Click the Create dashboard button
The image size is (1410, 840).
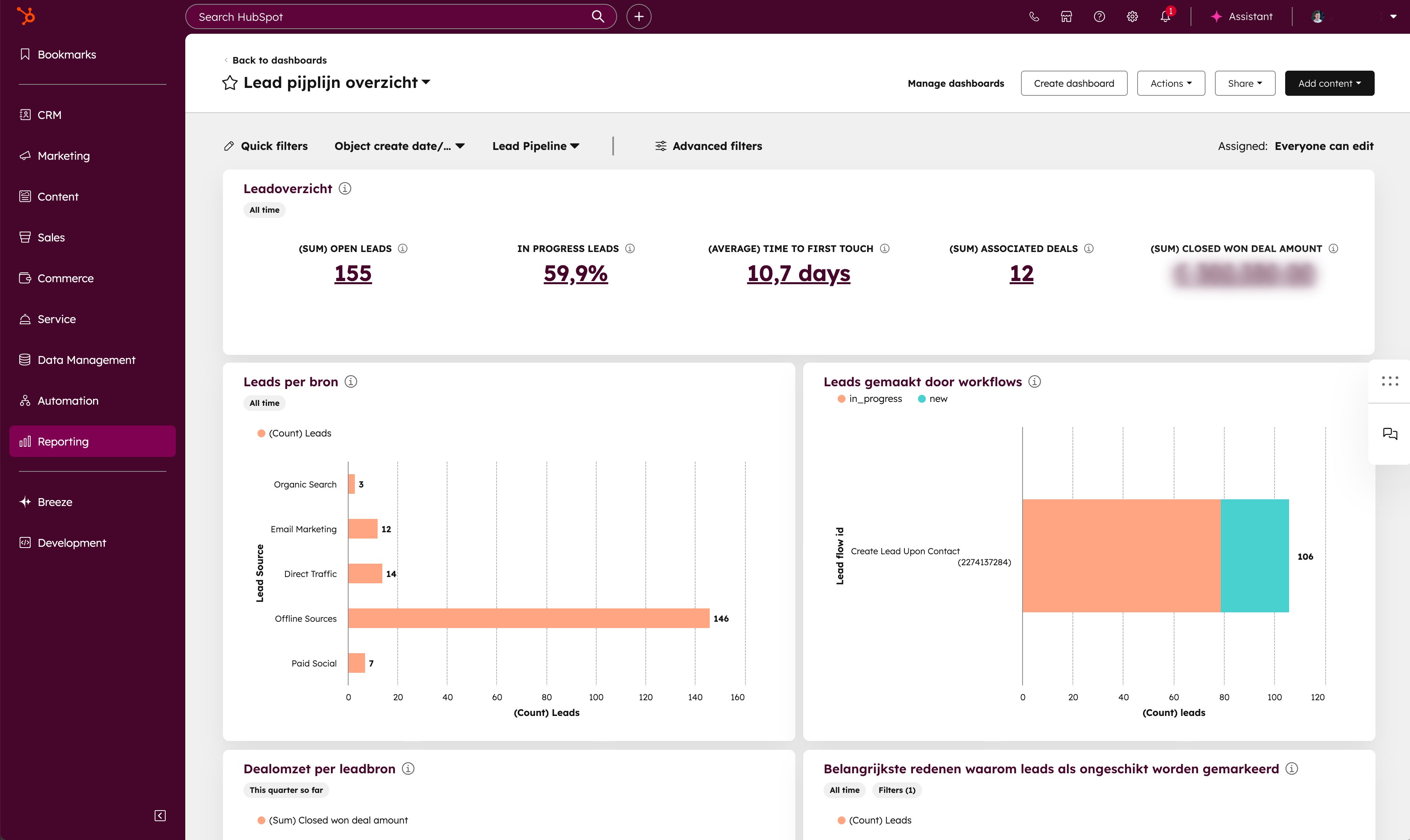click(x=1074, y=83)
